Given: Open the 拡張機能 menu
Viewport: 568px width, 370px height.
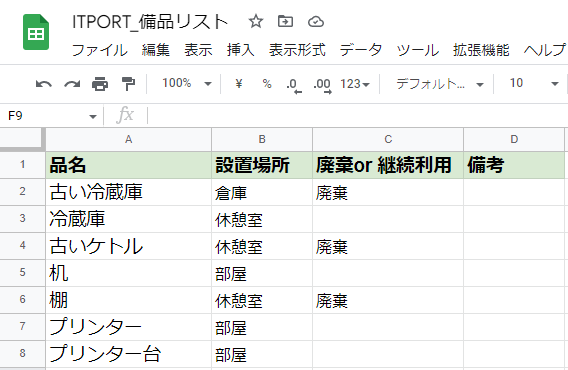Looking at the screenshot, I should pos(481,50).
